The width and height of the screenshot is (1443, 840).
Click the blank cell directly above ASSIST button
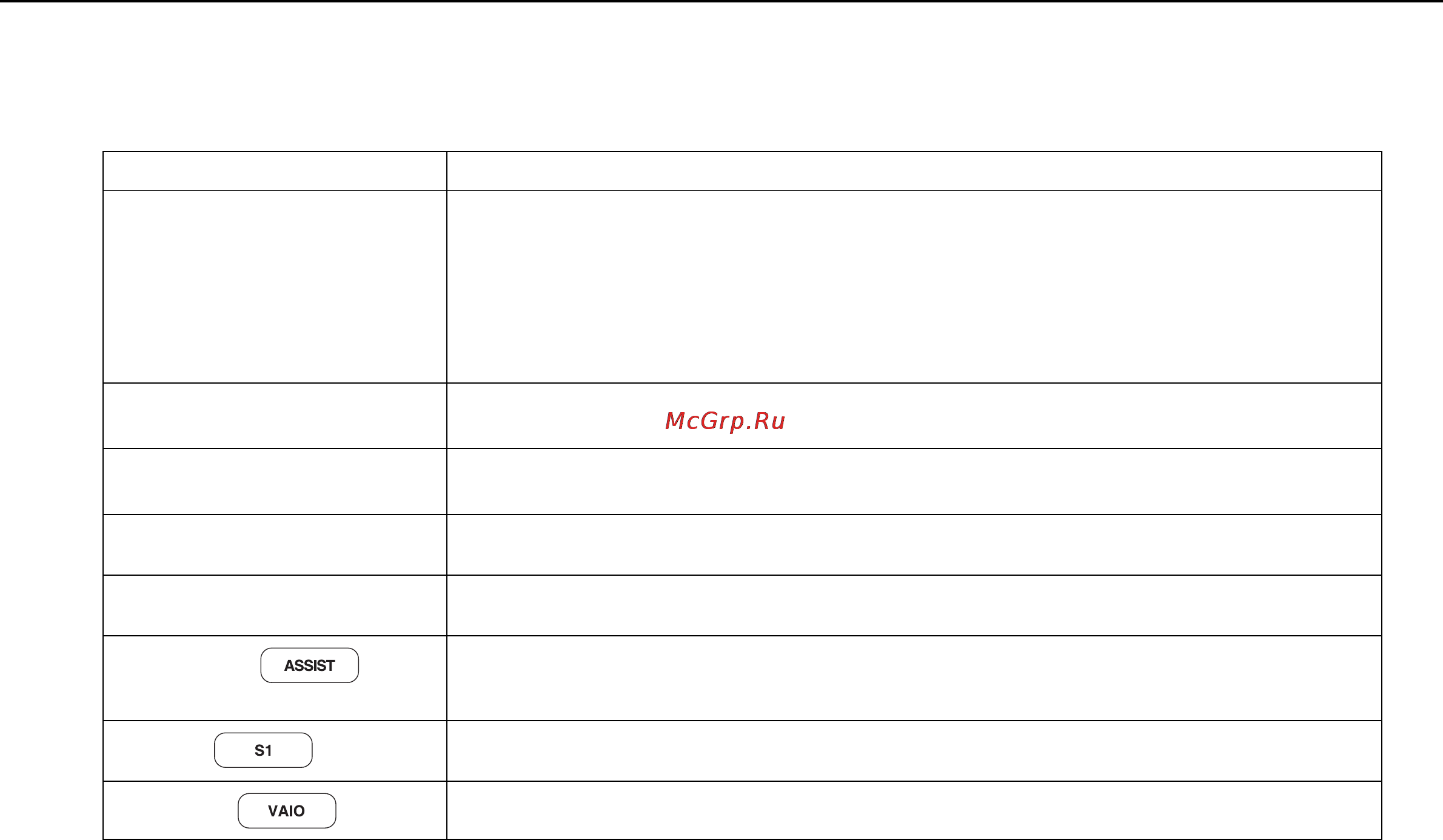click(275, 605)
